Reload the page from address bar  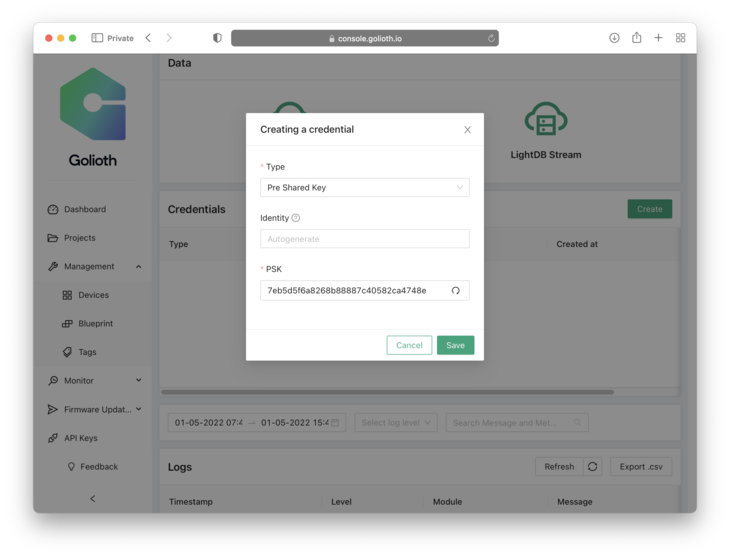[491, 38]
